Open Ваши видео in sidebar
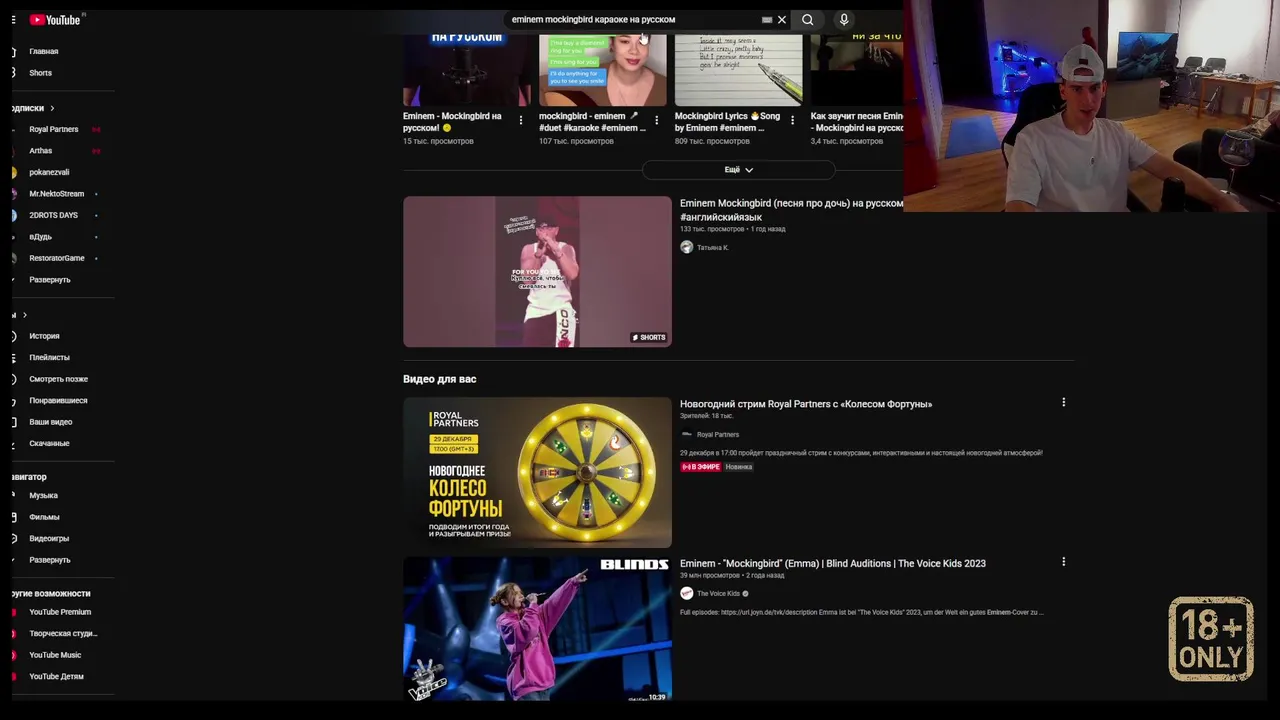The image size is (1280, 720). point(50,422)
